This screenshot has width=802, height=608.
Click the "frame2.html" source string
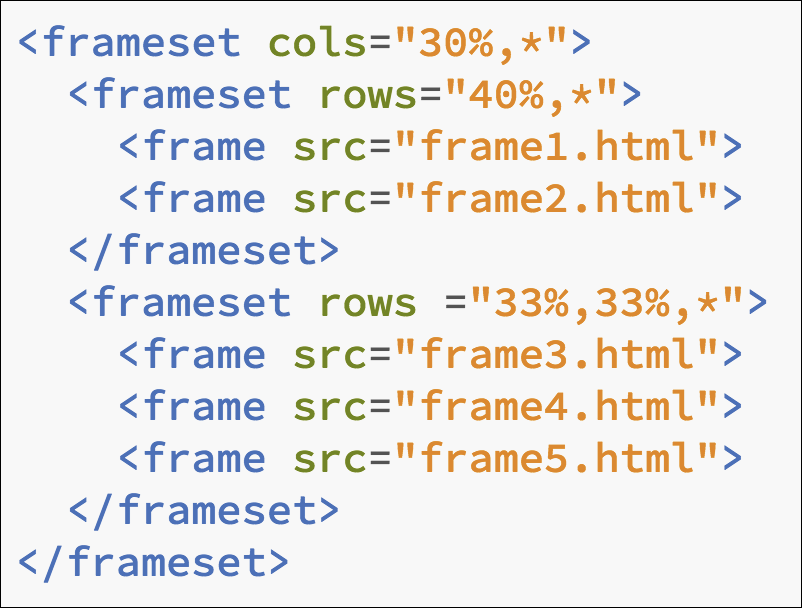(x=557, y=199)
